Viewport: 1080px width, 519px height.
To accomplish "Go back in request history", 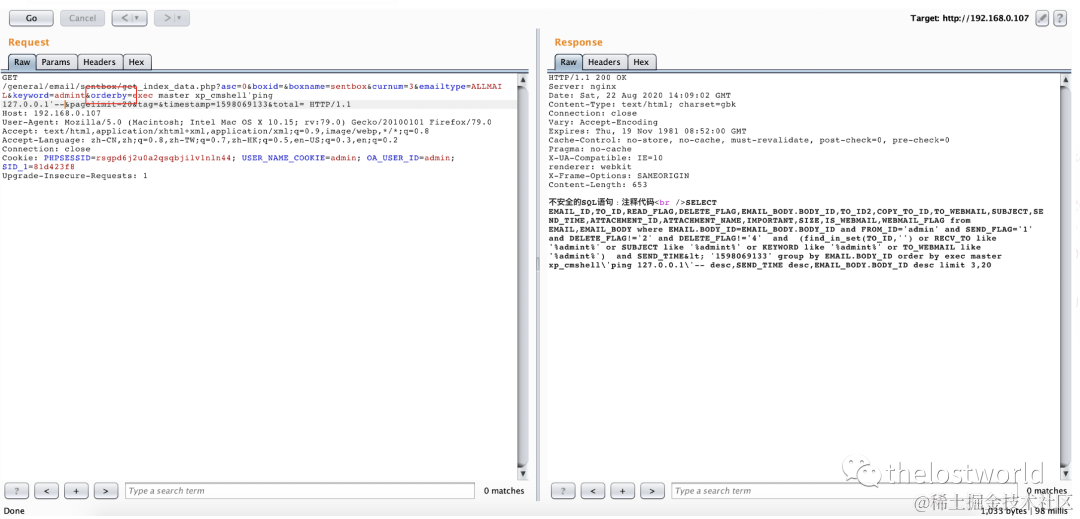I will point(129,18).
